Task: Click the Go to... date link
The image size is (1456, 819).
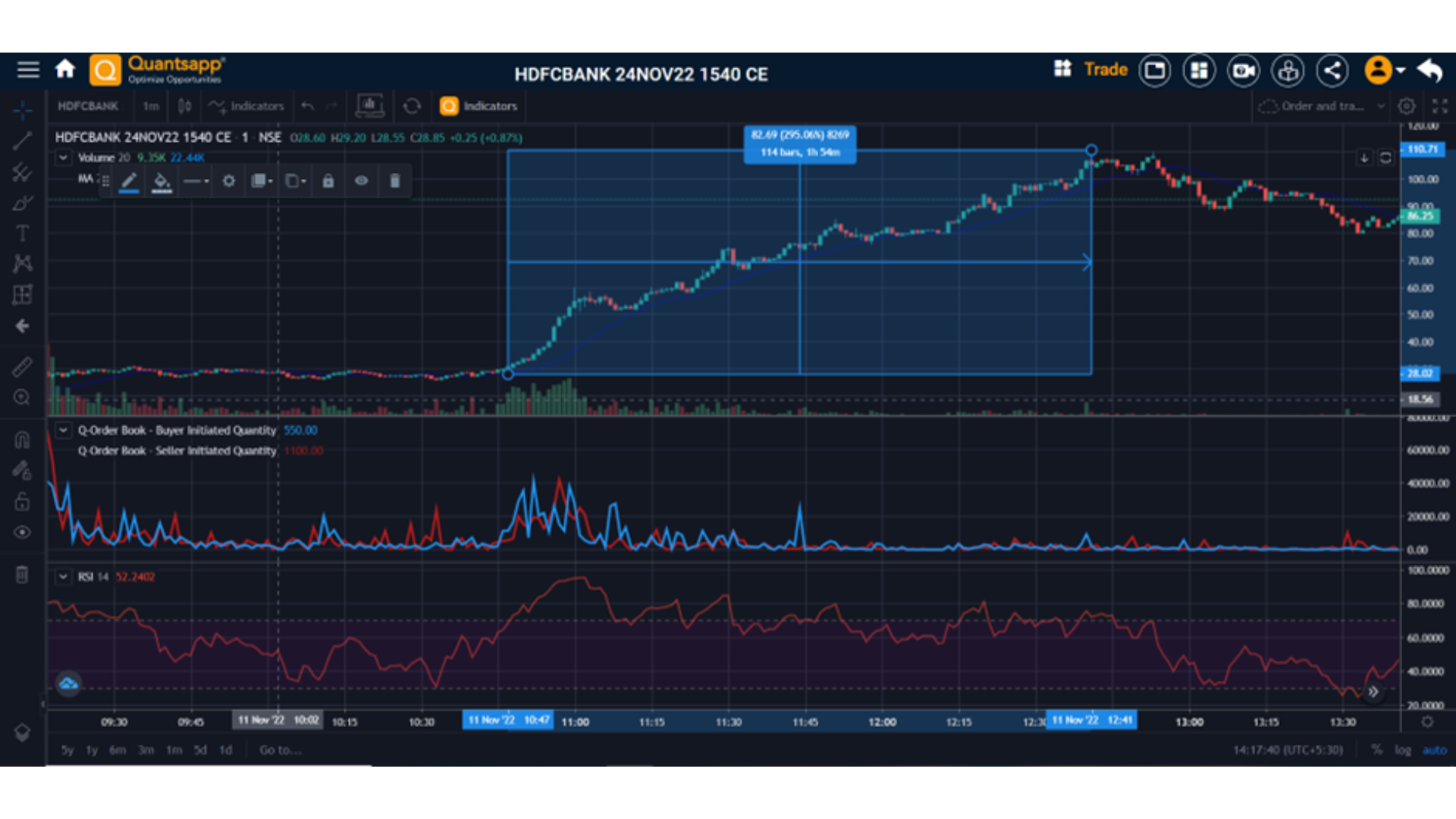Action: pos(280,750)
